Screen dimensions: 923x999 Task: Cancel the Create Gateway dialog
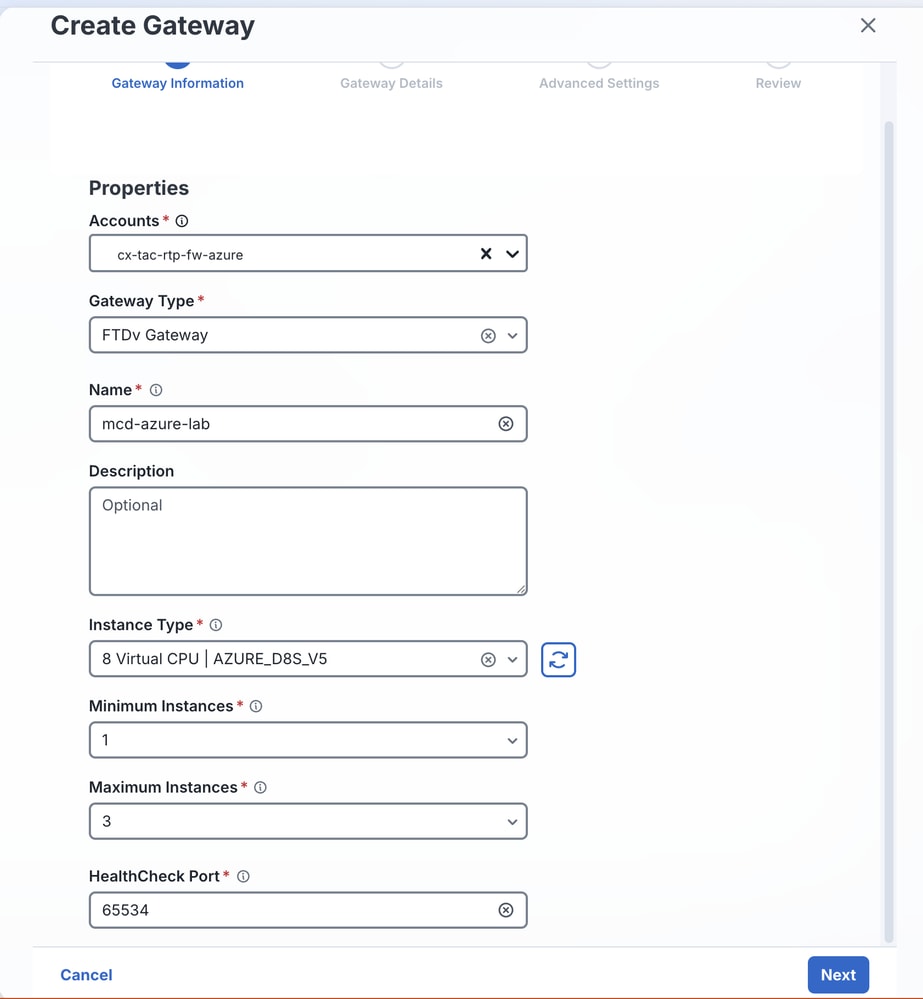pos(86,975)
